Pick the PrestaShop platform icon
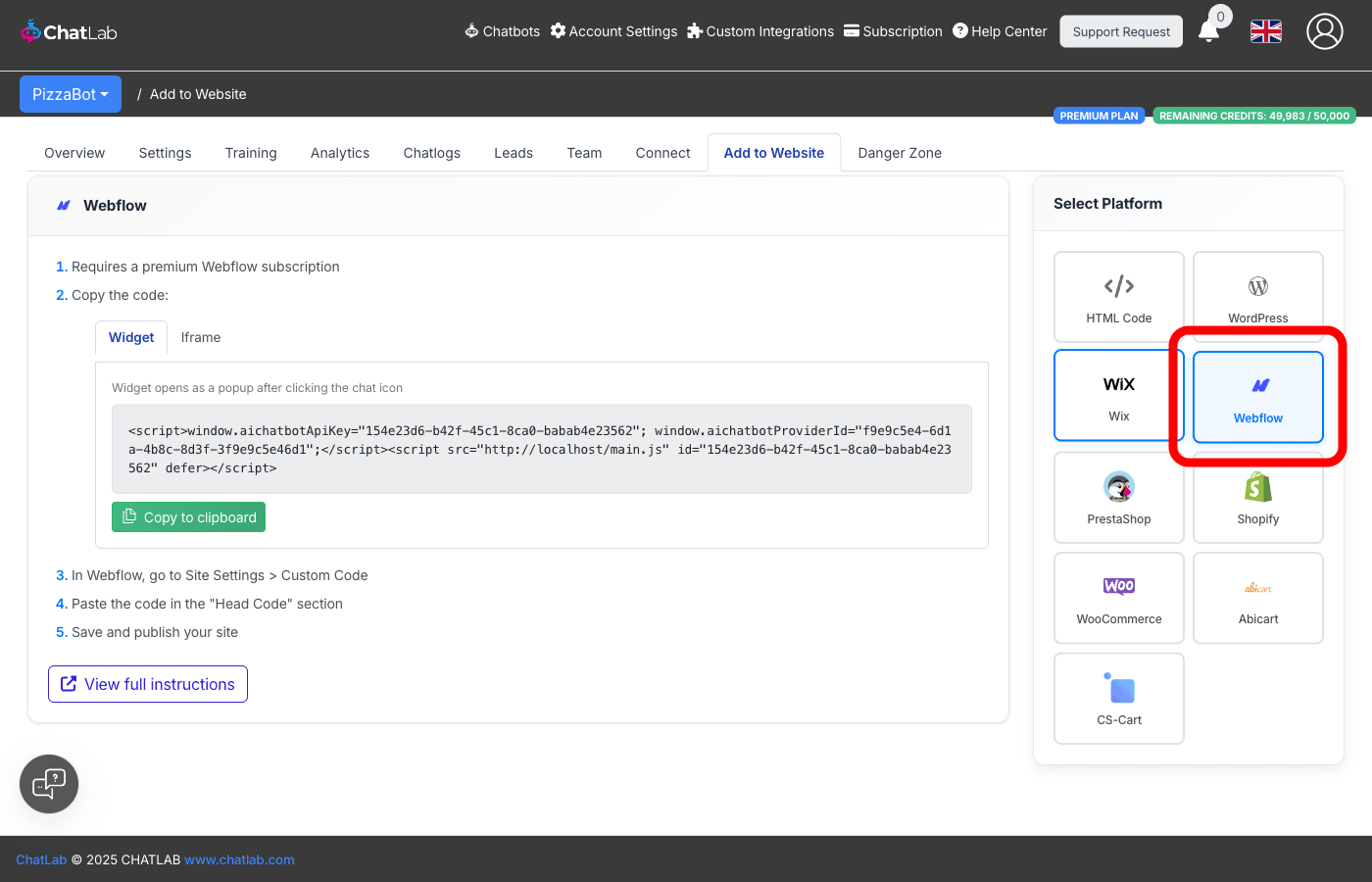The height and width of the screenshot is (882, 1372). (x=1118, y=487)
